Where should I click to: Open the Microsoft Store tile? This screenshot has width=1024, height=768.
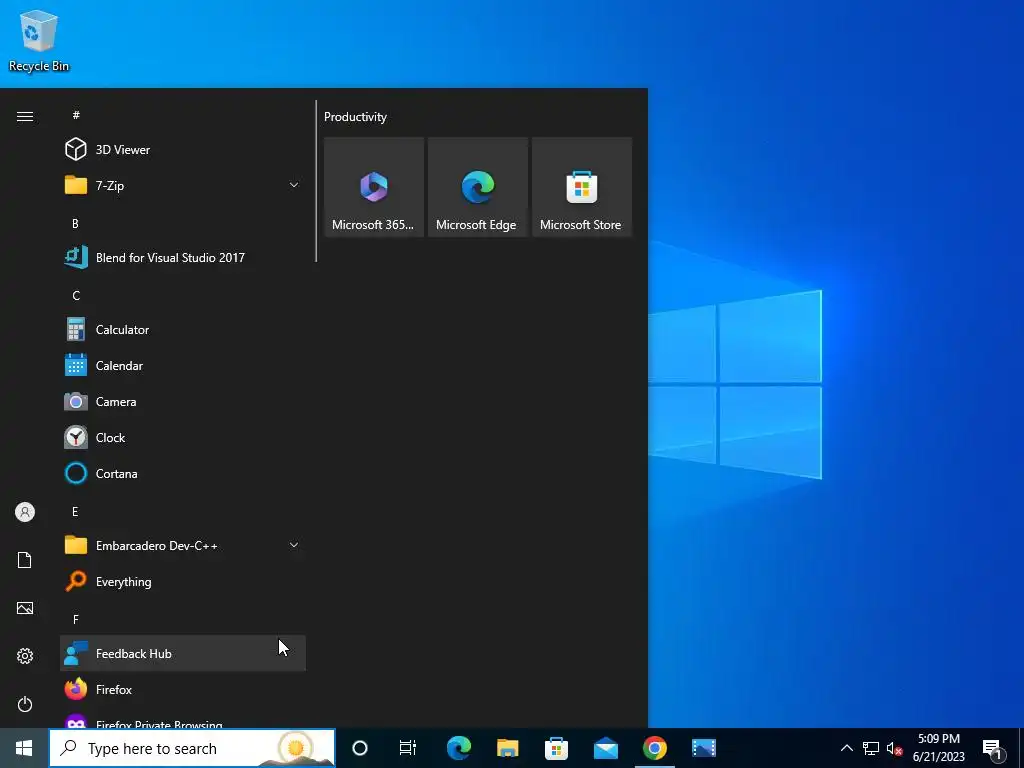click(x=582, y=187)
